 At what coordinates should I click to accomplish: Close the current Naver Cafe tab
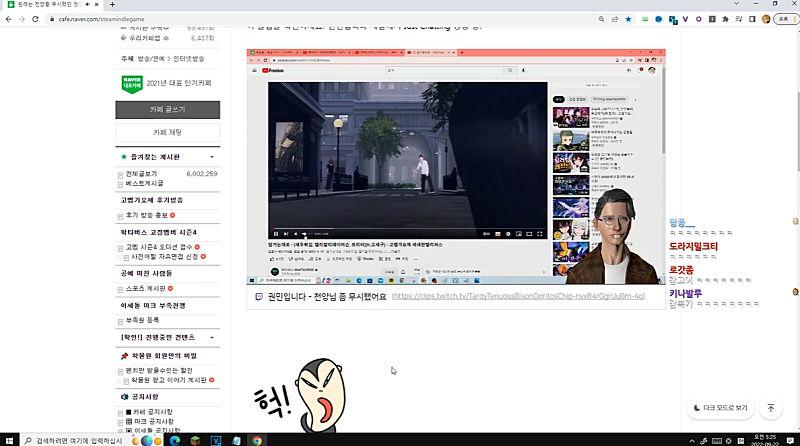pos(96,4)
